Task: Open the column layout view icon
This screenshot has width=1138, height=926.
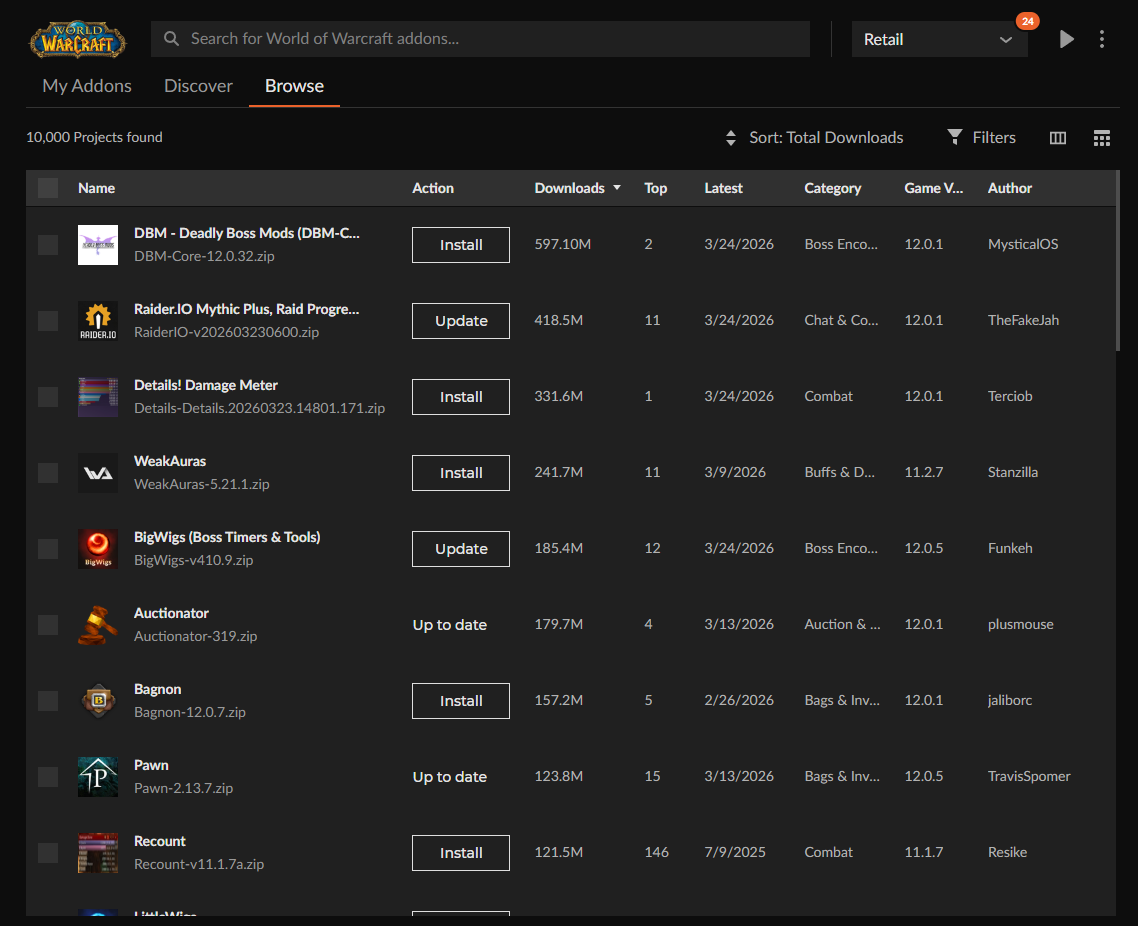Action: (1058, 138)
